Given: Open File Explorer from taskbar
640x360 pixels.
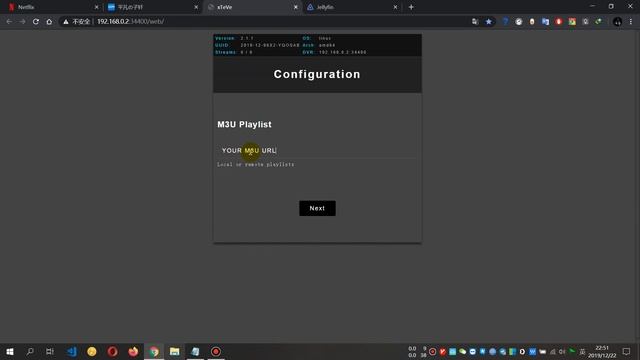Looking at the screenshot, I should point(174,351).
